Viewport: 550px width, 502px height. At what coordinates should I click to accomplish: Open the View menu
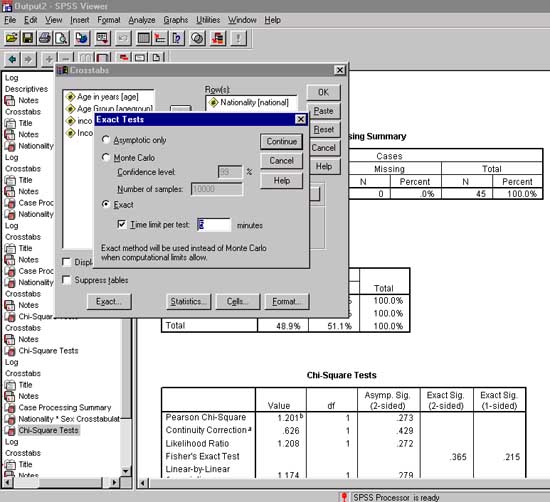click(x=53, y=20)
